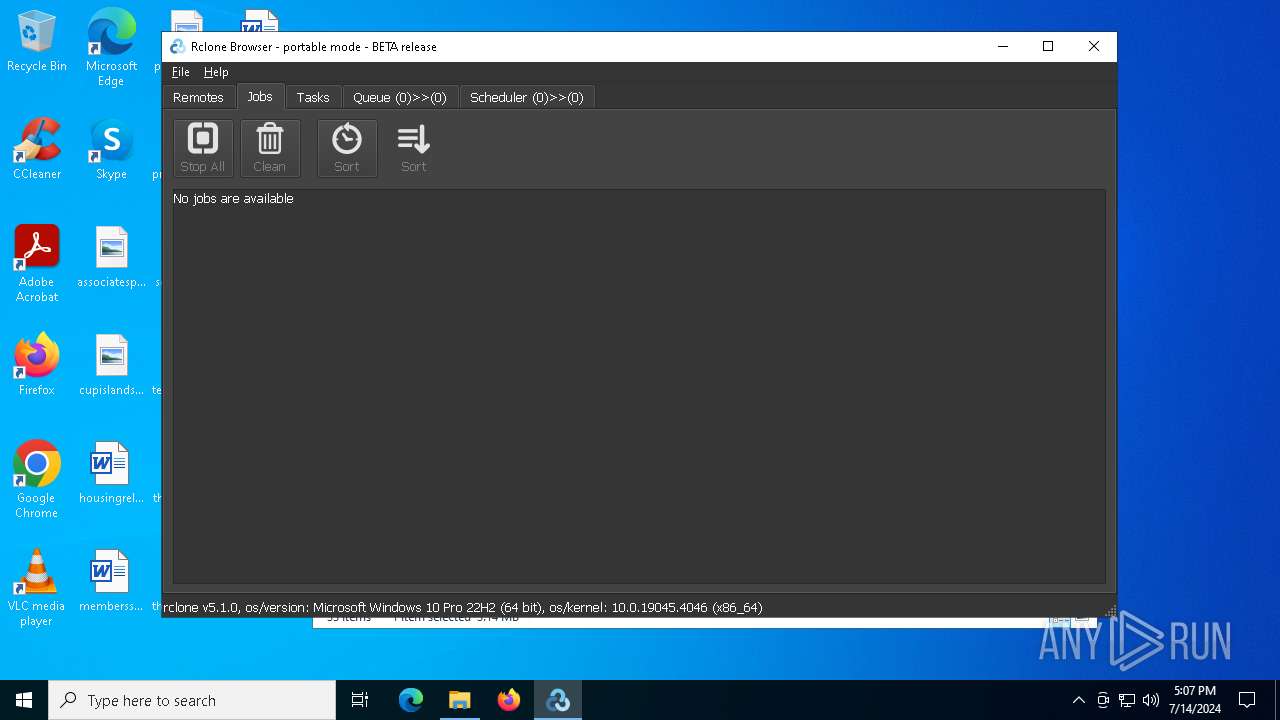Switch to the Remotes tab

[198, 97]
